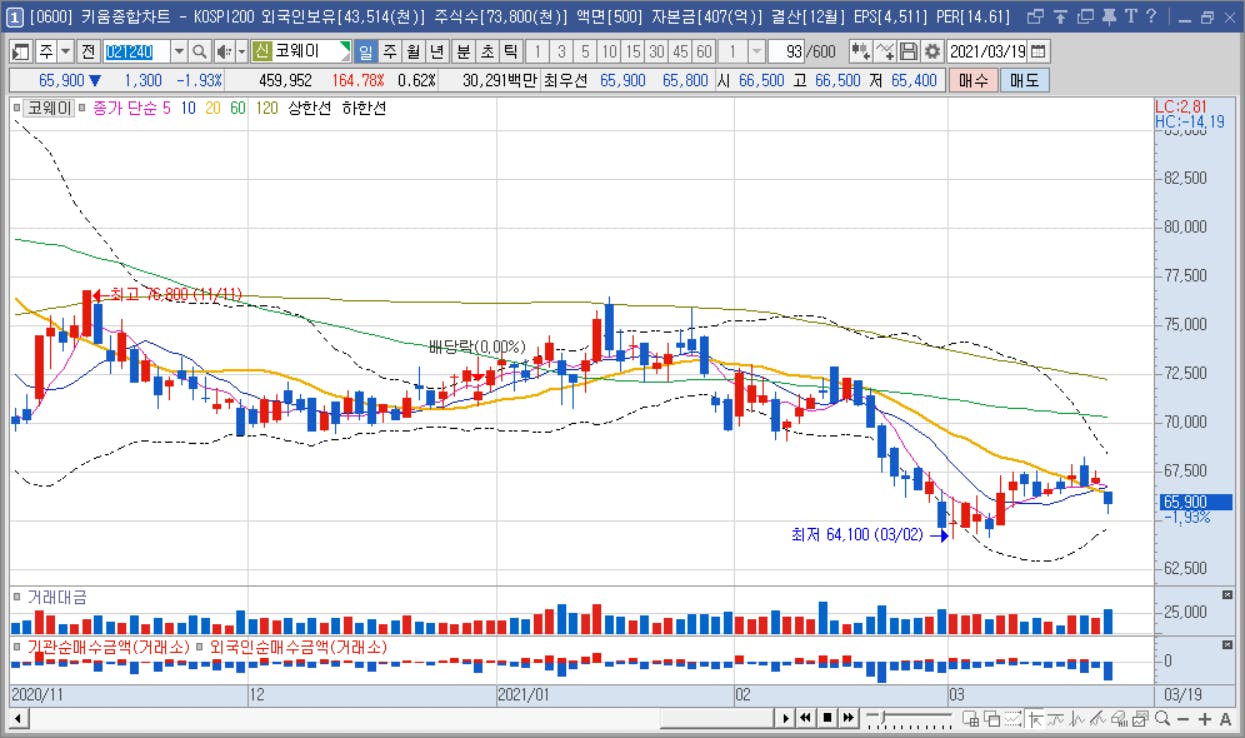Click the 매수 buy button
Image resolution: width=1245 pixels, height=738 pixels.
(x=973, y=81)
